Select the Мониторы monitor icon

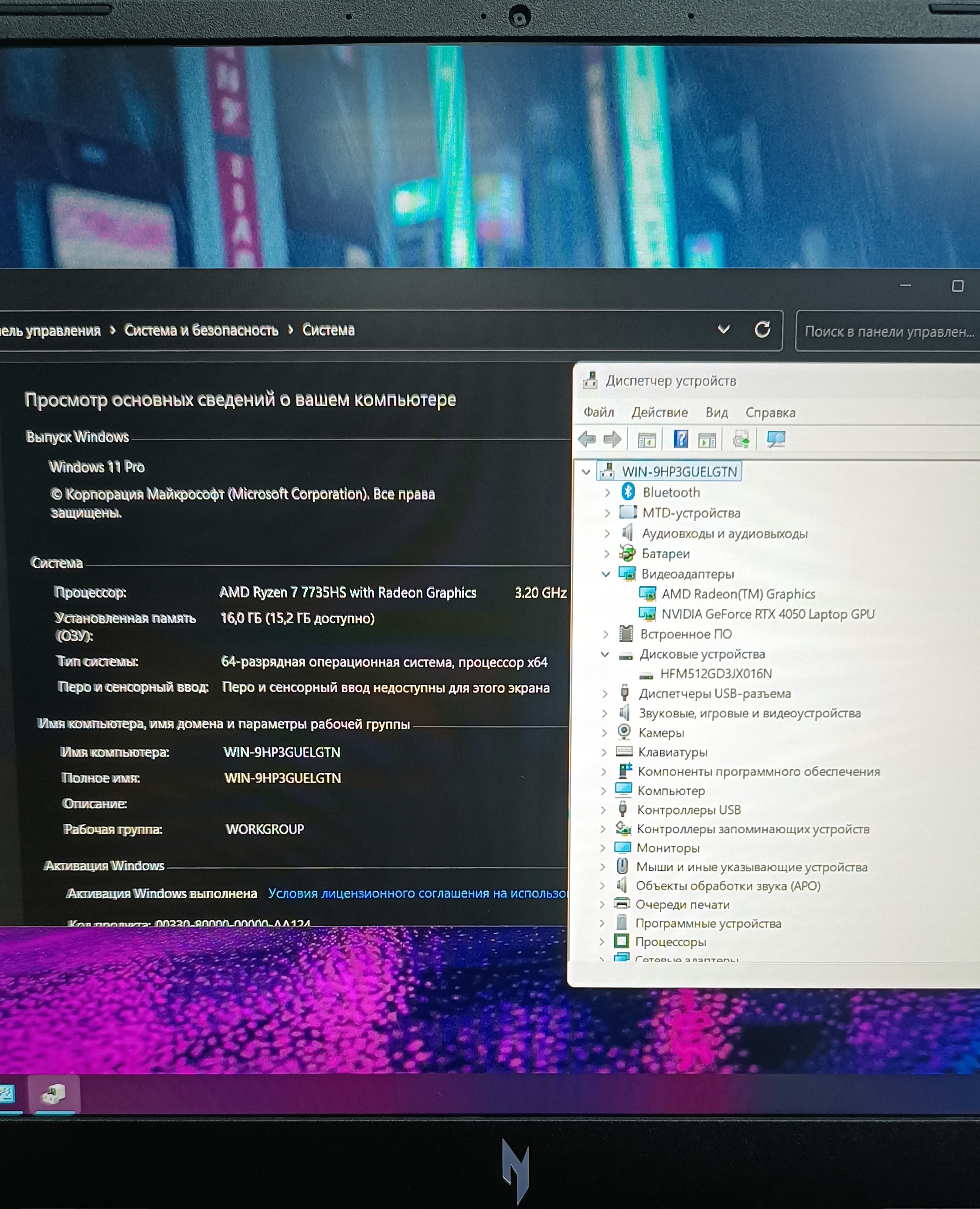tap(623, 847)
